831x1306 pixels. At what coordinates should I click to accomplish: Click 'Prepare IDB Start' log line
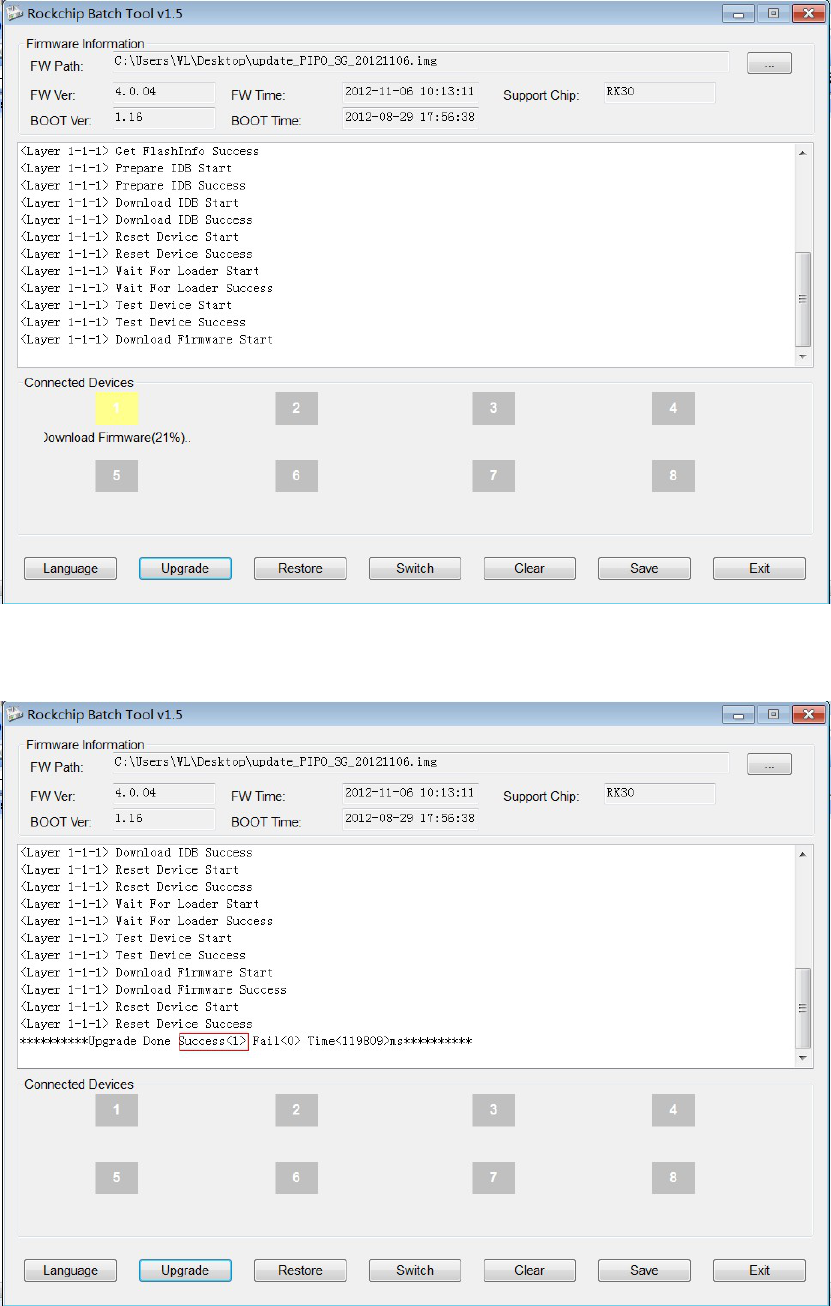(126, 168)
